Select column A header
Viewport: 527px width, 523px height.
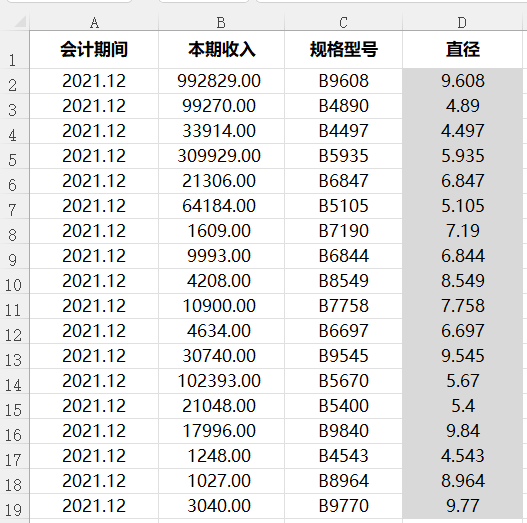[94, 23]
